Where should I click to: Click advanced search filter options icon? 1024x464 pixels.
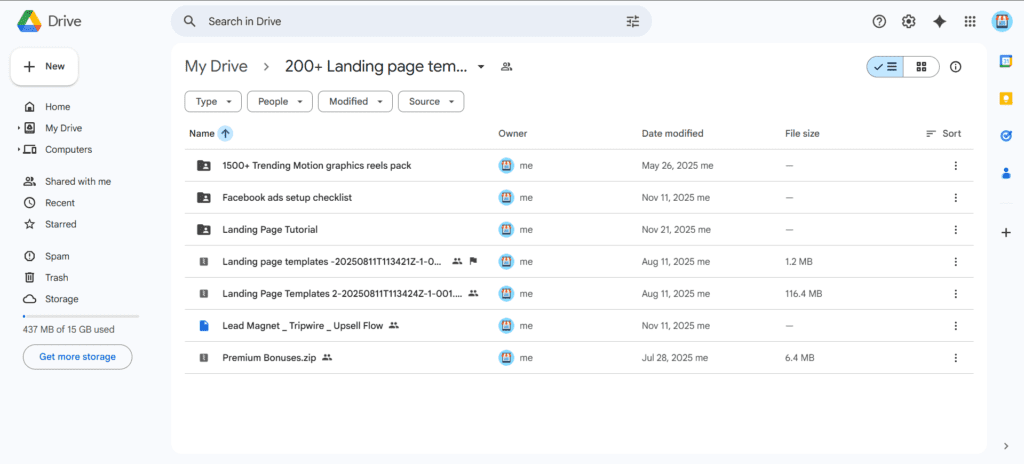click(632, 21)
